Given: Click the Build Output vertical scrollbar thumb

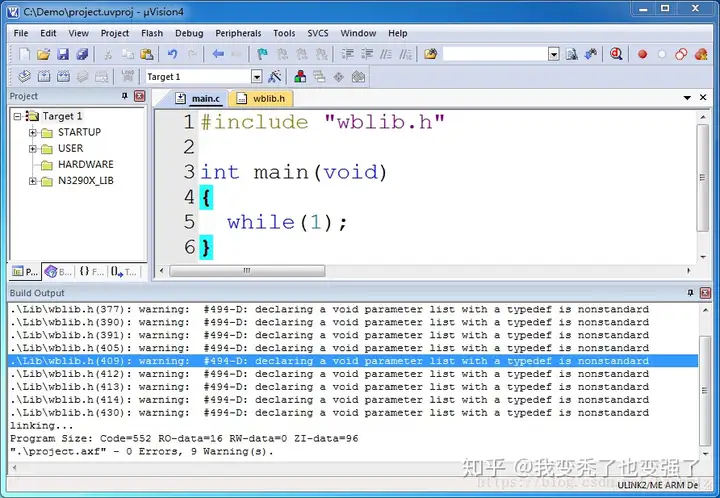Looking at the screenshot, I should coord(705,391).
